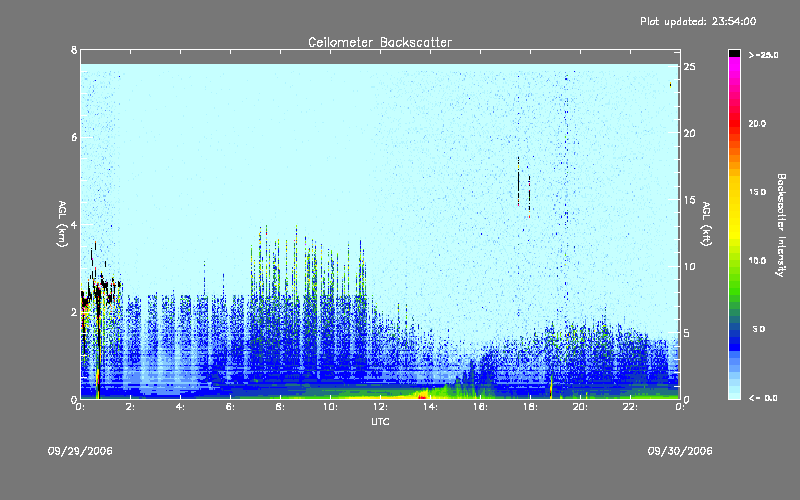Click the 5 tick on the kft axis
Image resolution: width=800 pixels, height=500 pixels.
pos(687,333)
